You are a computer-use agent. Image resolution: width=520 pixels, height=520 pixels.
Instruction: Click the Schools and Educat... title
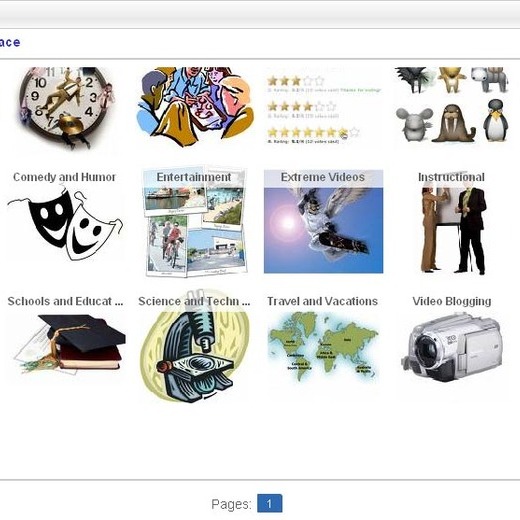(65, 301)
